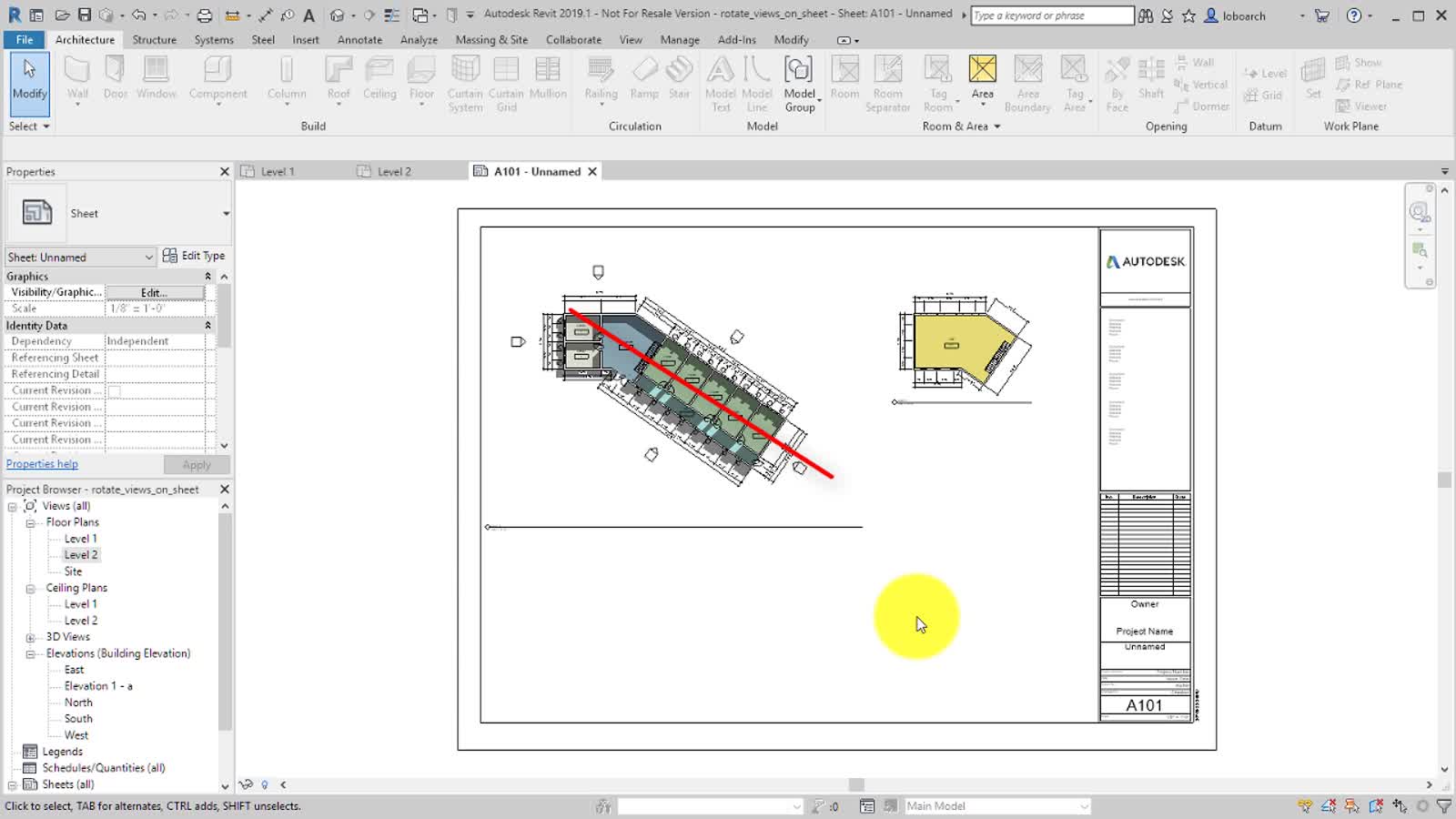Click the filter funnel icon in status bar
This screenshot has height=819, width=1456.
coord(1444,805)
